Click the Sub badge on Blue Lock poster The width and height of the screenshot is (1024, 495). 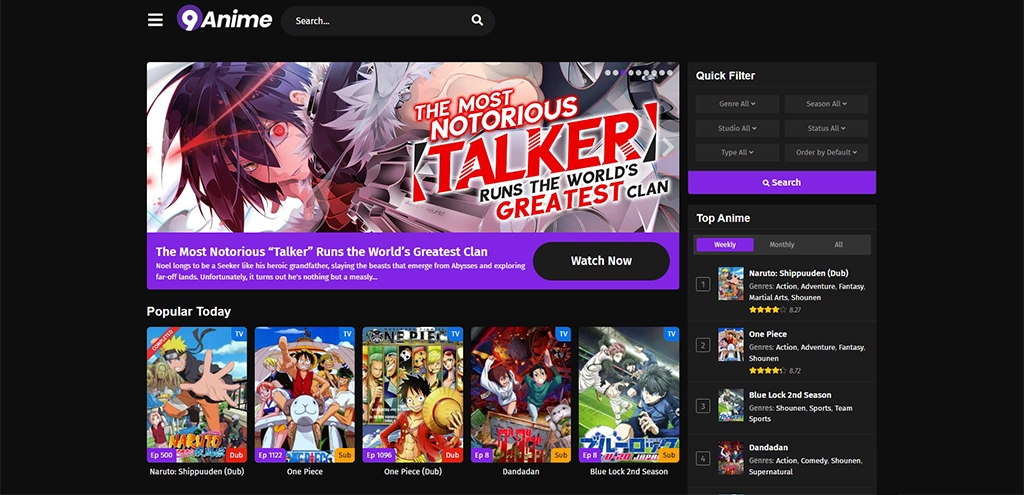(669, 455)
